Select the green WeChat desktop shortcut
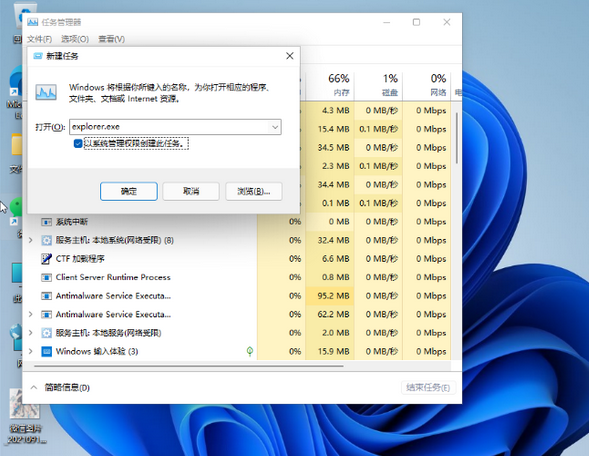 pyautogui.click(x=17, y=218)
